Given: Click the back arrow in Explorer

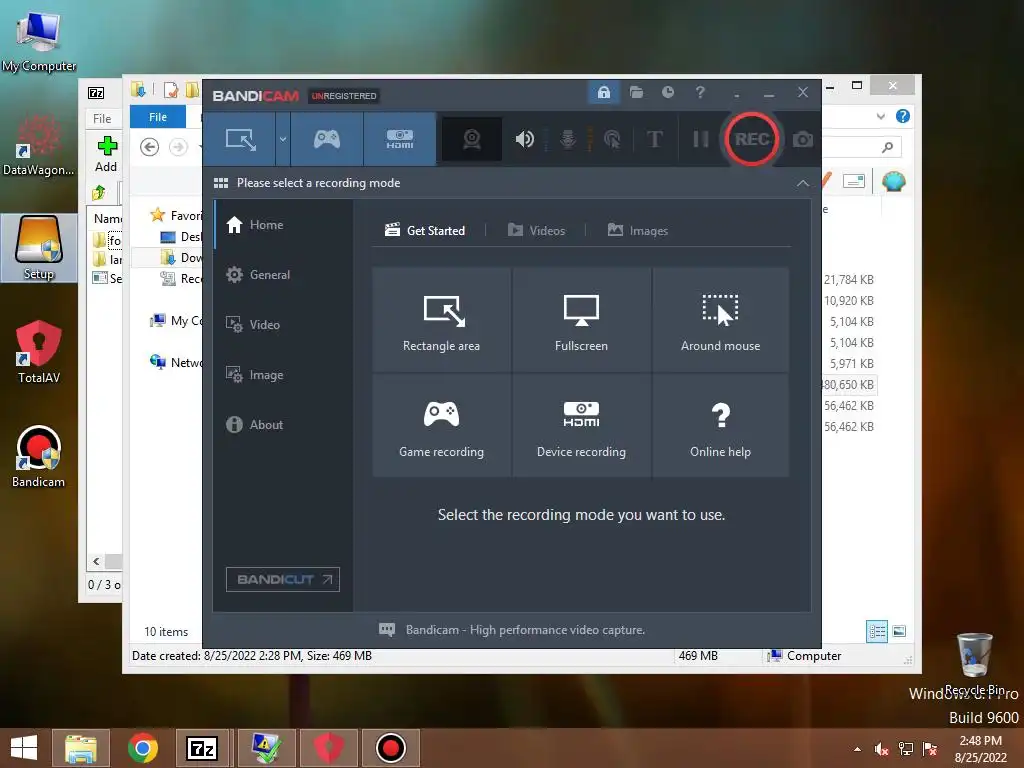Looking at the screenshot, I should click(x=150, y=147).
